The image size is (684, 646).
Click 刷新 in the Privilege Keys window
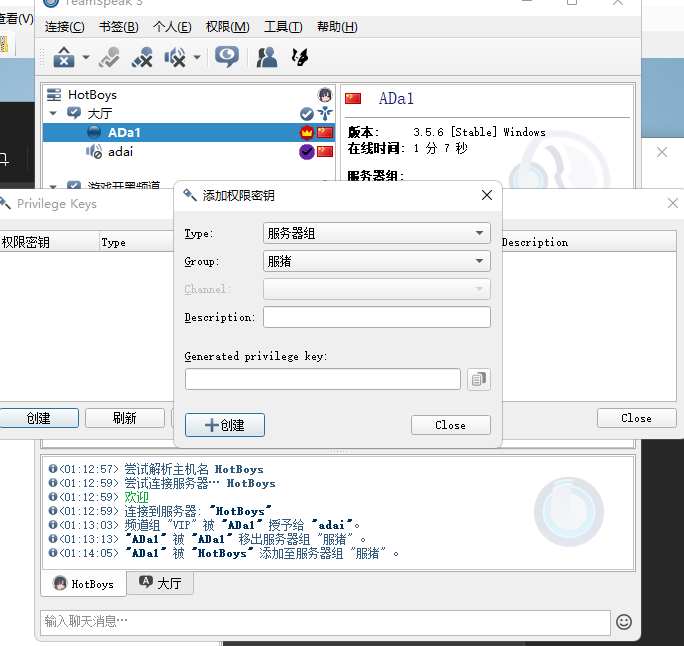pyautogui.click(x=124, y=418)
